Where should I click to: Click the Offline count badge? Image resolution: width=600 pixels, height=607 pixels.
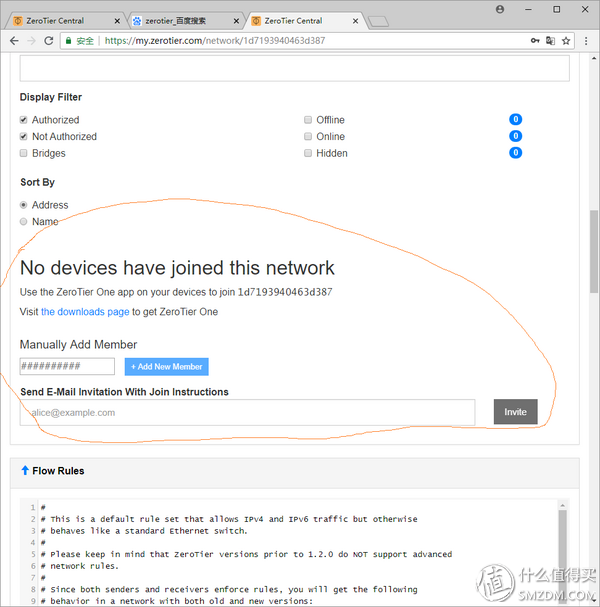pos(515,119)
